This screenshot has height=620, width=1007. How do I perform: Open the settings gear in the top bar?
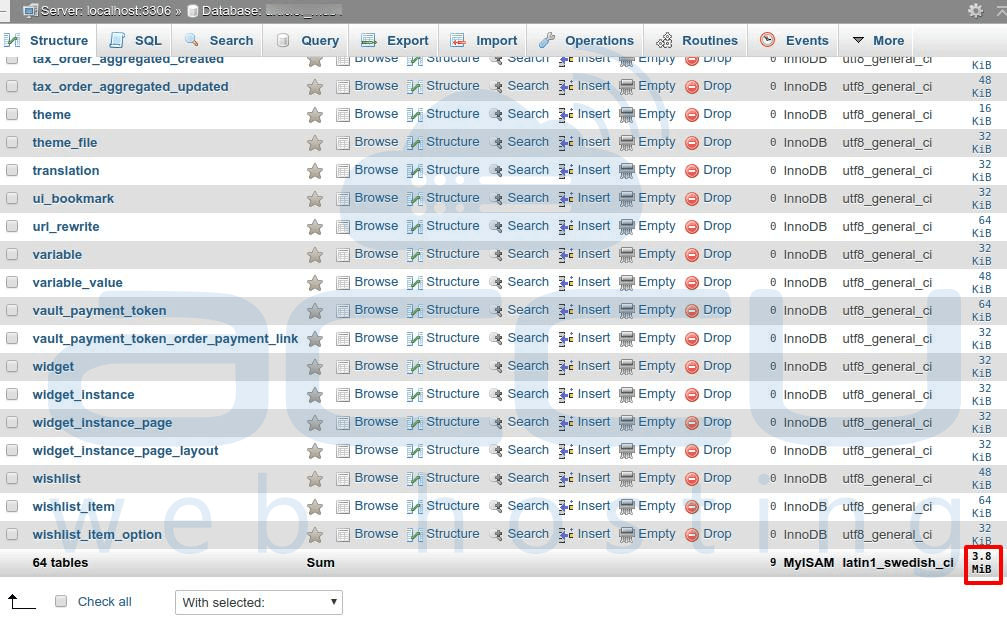pyautogui.click(x=976, y=9)
